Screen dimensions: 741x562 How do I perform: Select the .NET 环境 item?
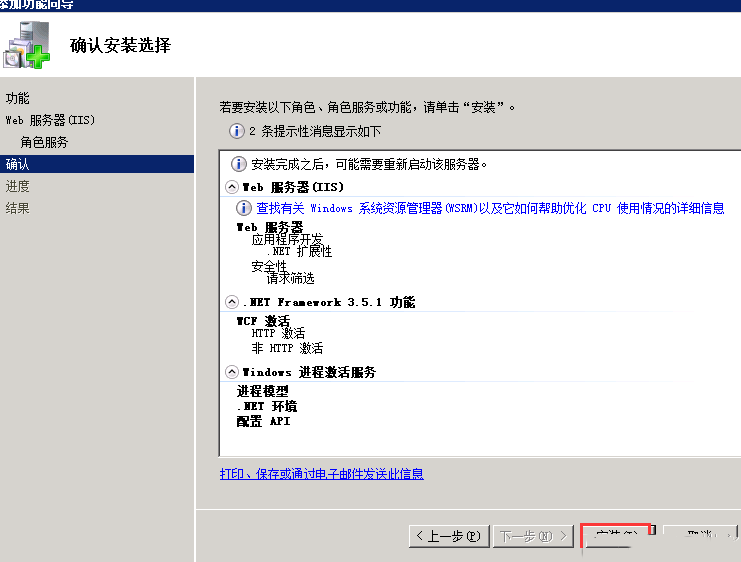tap(267, 406)
